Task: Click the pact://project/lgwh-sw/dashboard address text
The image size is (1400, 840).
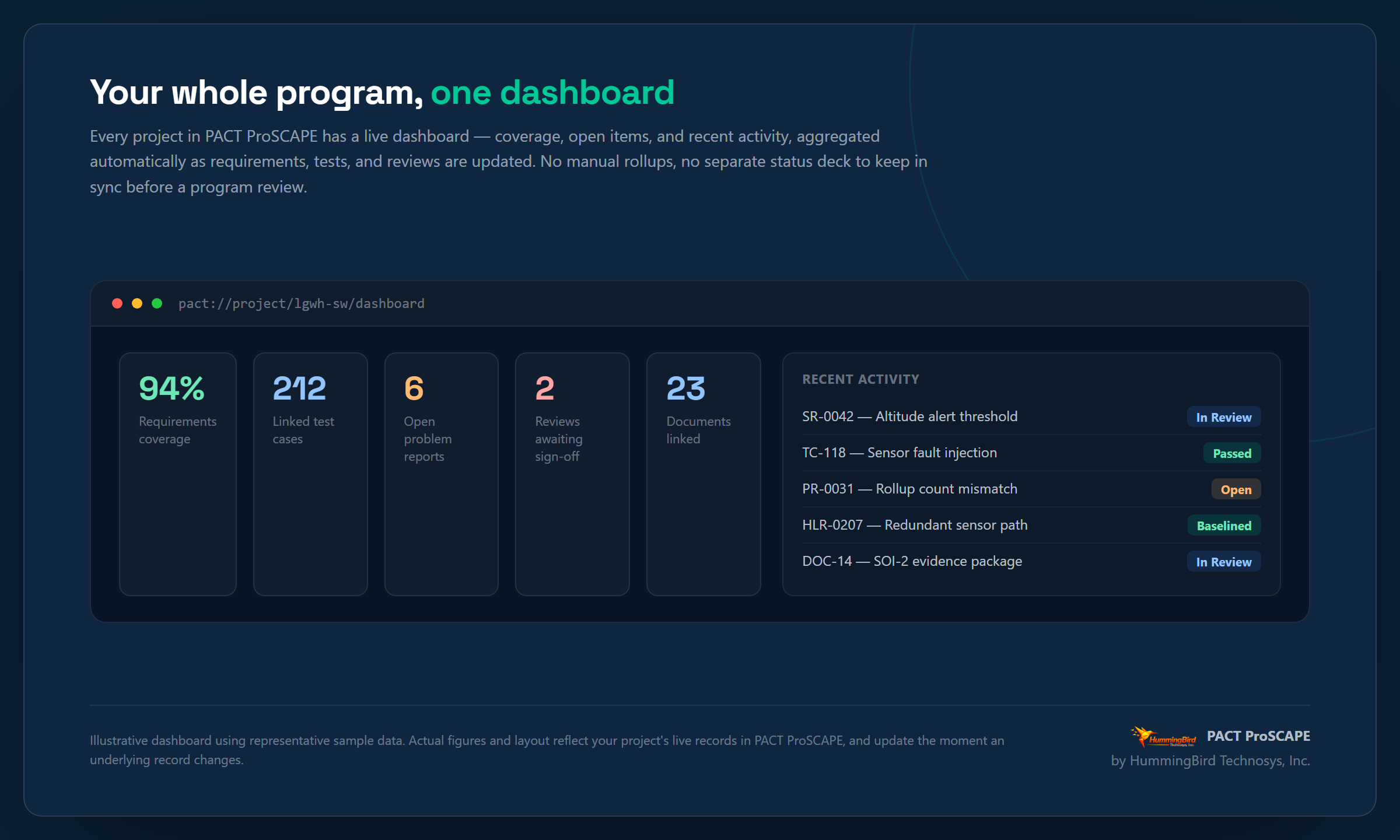Action: click(302, 303)
